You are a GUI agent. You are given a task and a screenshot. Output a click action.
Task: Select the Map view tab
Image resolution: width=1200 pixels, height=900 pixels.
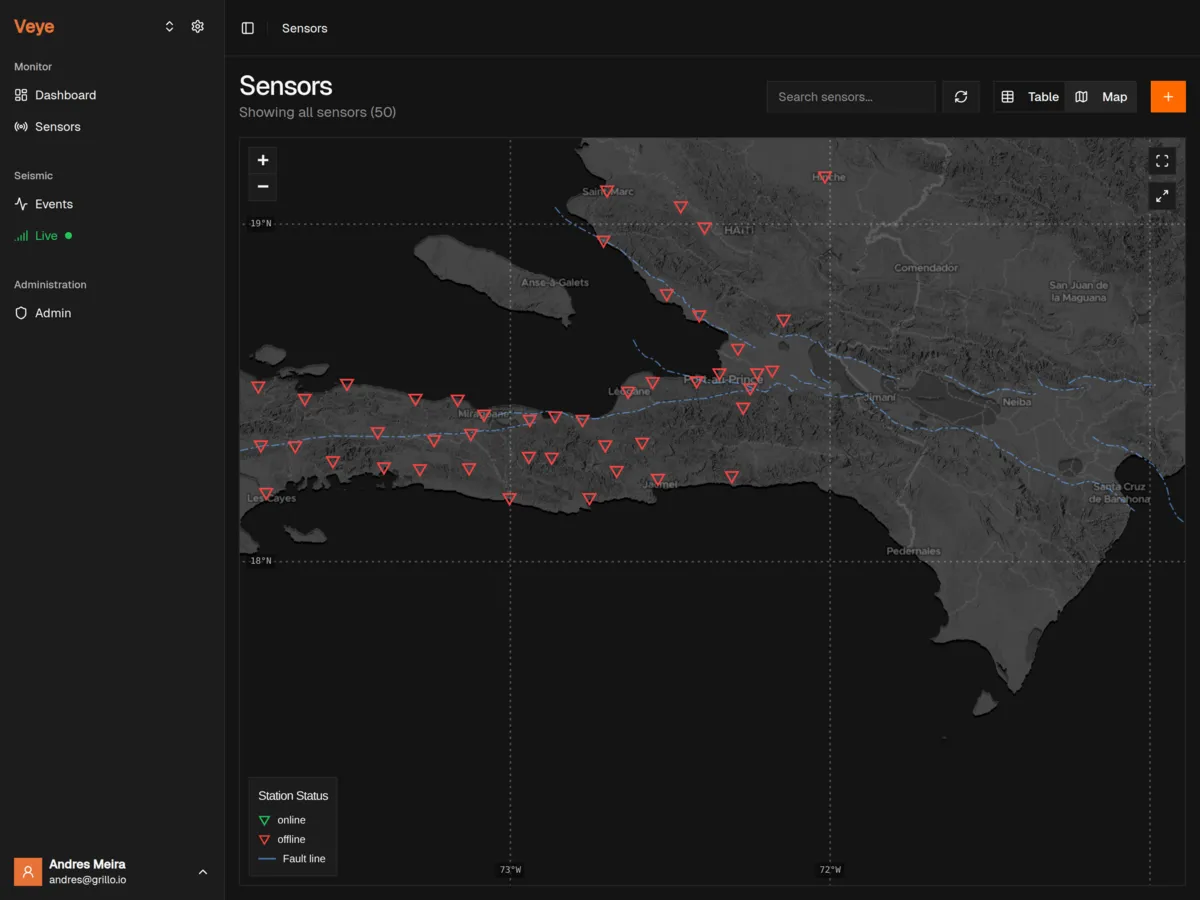coord(1103,96)
